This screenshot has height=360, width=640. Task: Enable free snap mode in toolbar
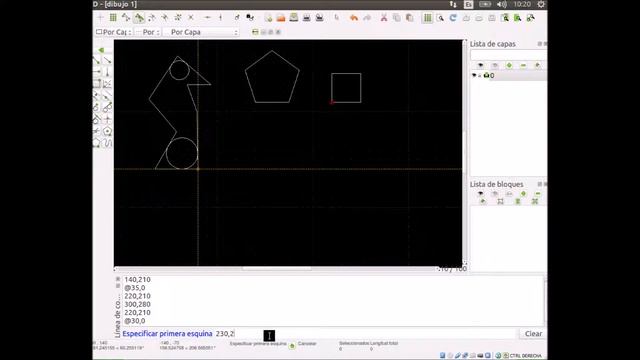100,18
